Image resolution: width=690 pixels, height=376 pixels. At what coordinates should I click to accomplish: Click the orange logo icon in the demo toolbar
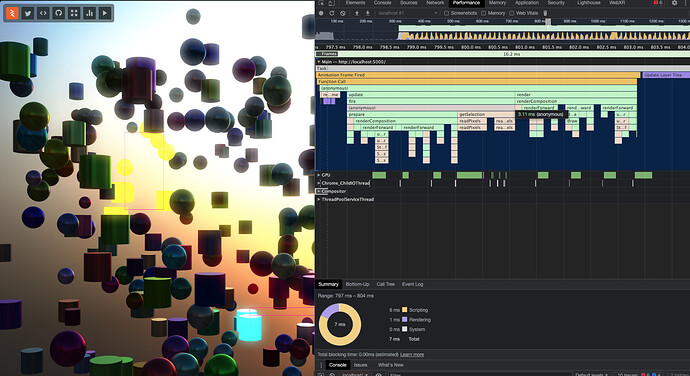pyautogui.click(x=12, y=13)
